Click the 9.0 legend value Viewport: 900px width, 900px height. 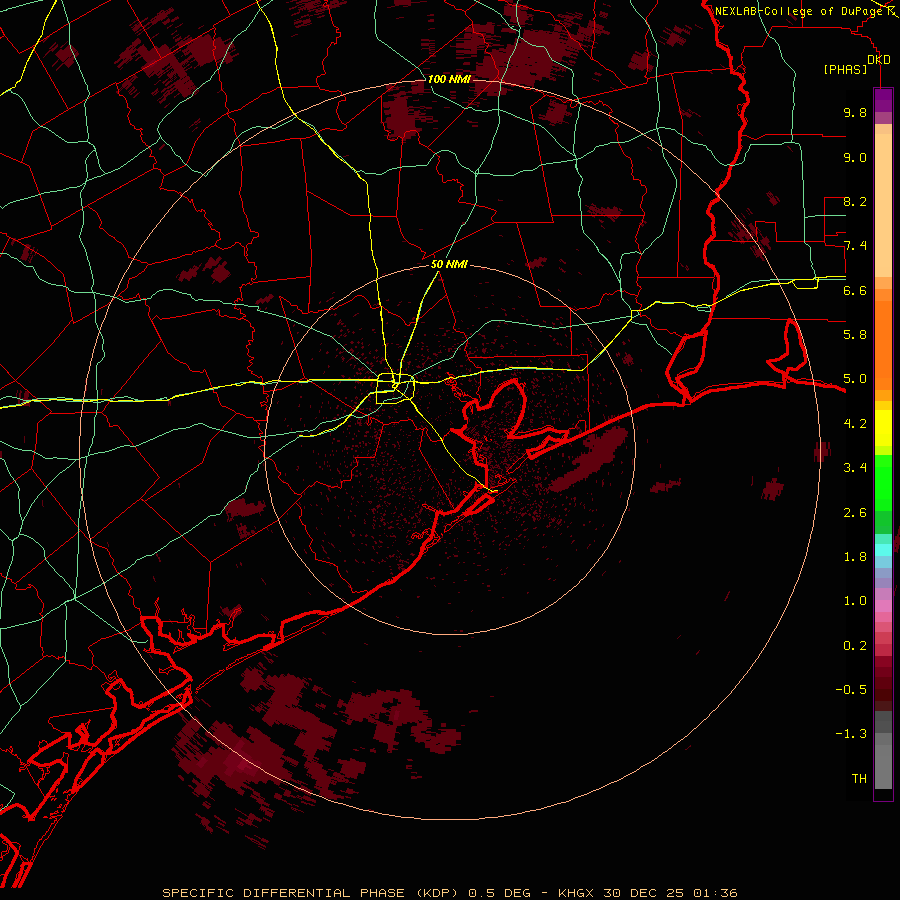tap(855, 157)
